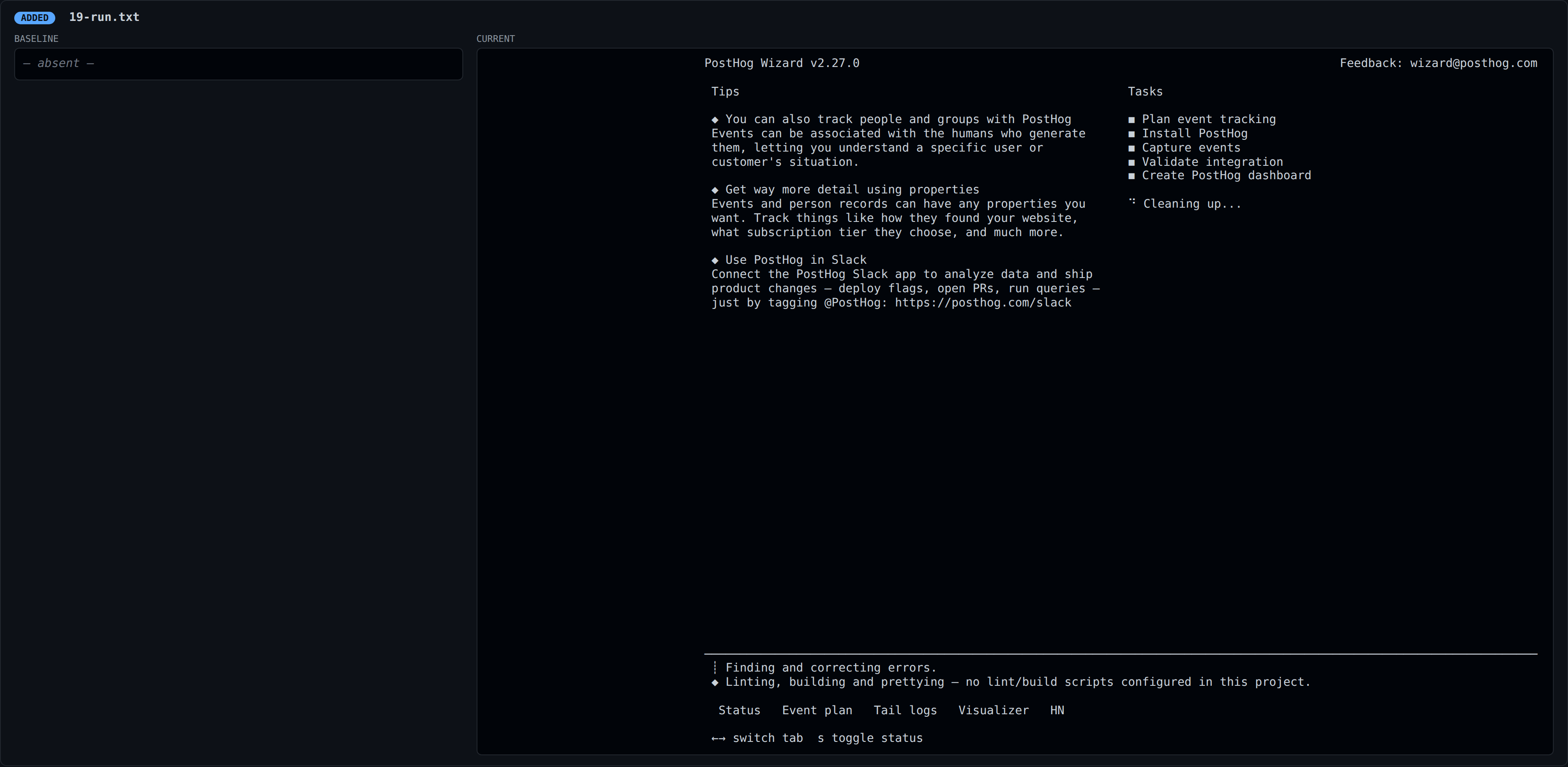This screenshot has width=1568, height=767.
Task: Click the Cleaning up... status text
Action: pyautogui.click(x=1192, y=204)
